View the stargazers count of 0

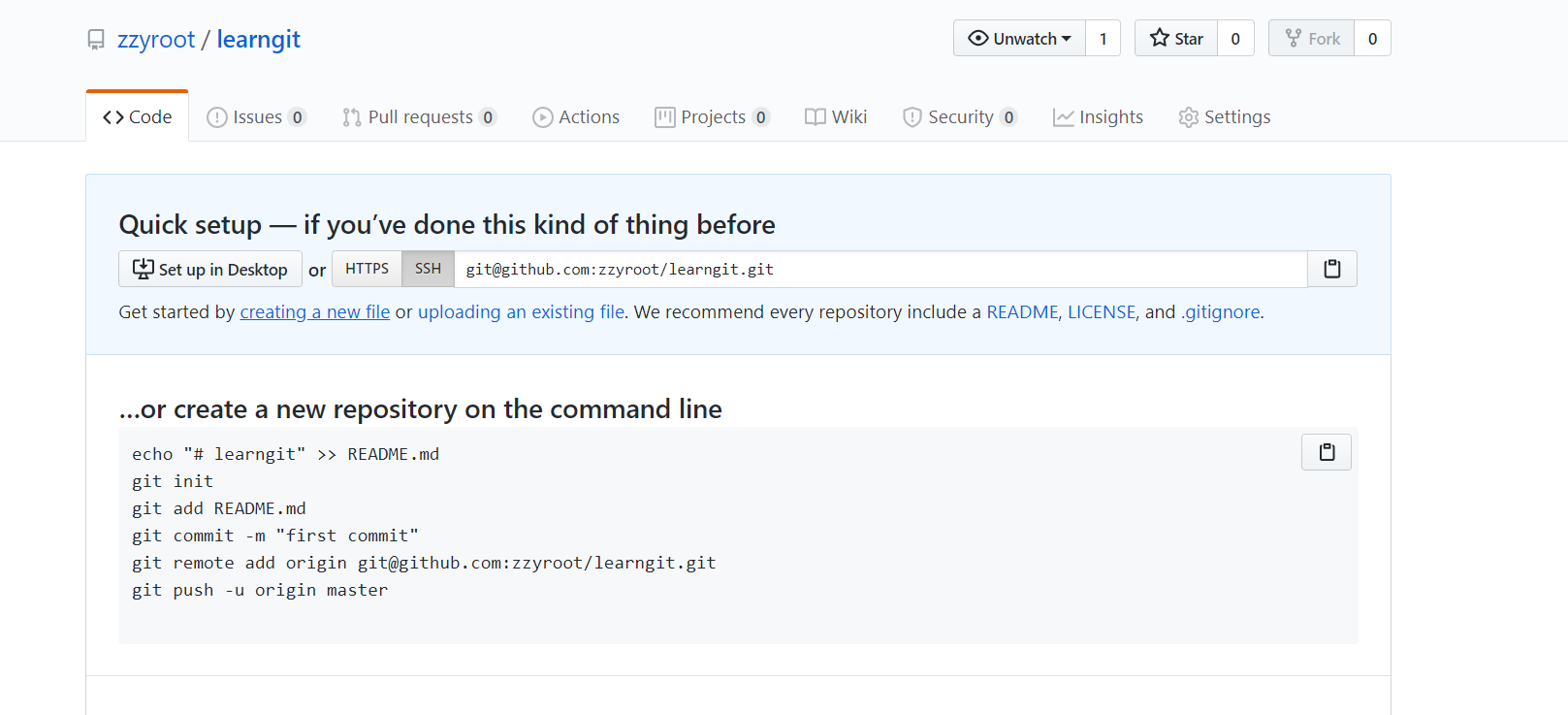[x=1235, y=38]
